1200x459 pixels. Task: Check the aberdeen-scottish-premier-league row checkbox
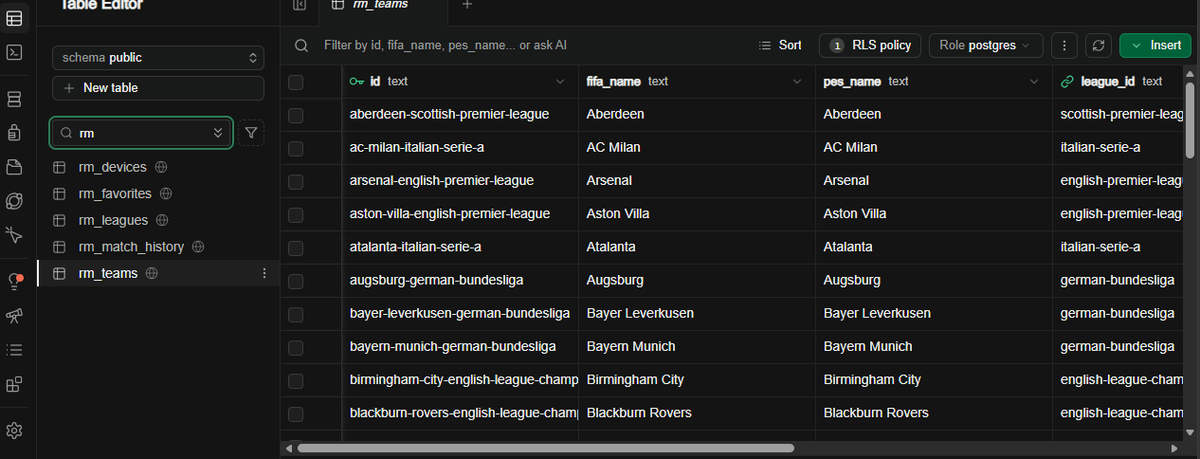[x=295, y=115]
